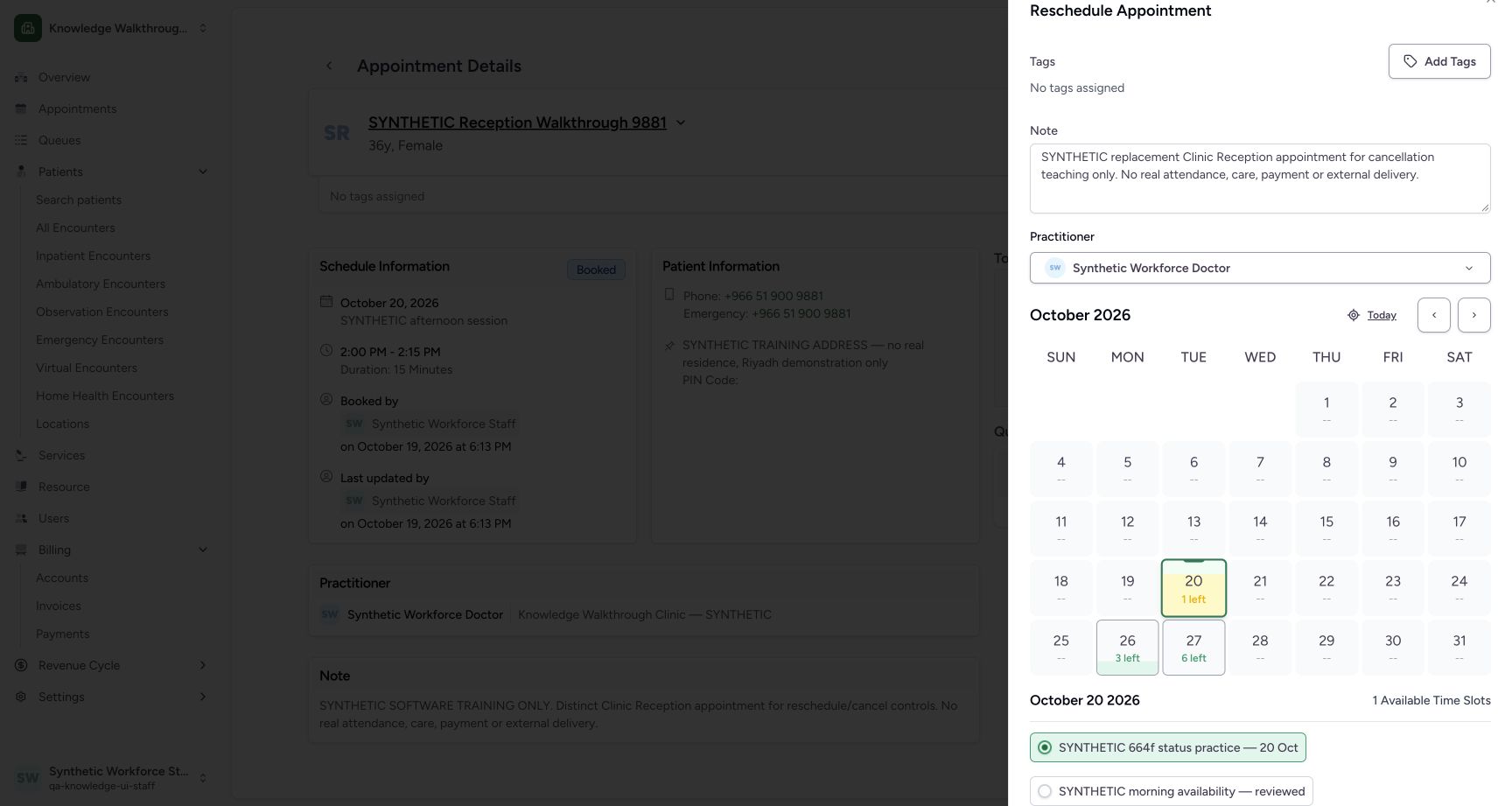Image resolution: width=1512 pixels, height=806 pixels.
Task: Click the Queues list icon
Action: [x=21, y=140]
